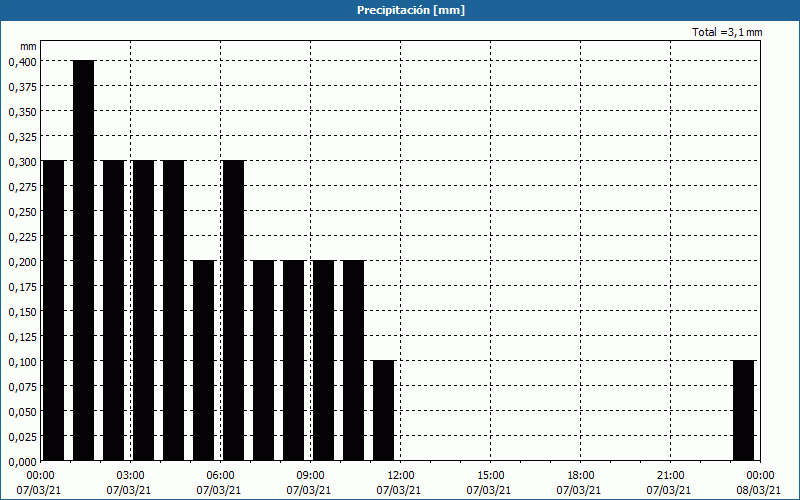Click the 0,200 mm bar just before 06:00
Image resolution: width=800 pixels, height=500 pixels.
tap(204, 360)
